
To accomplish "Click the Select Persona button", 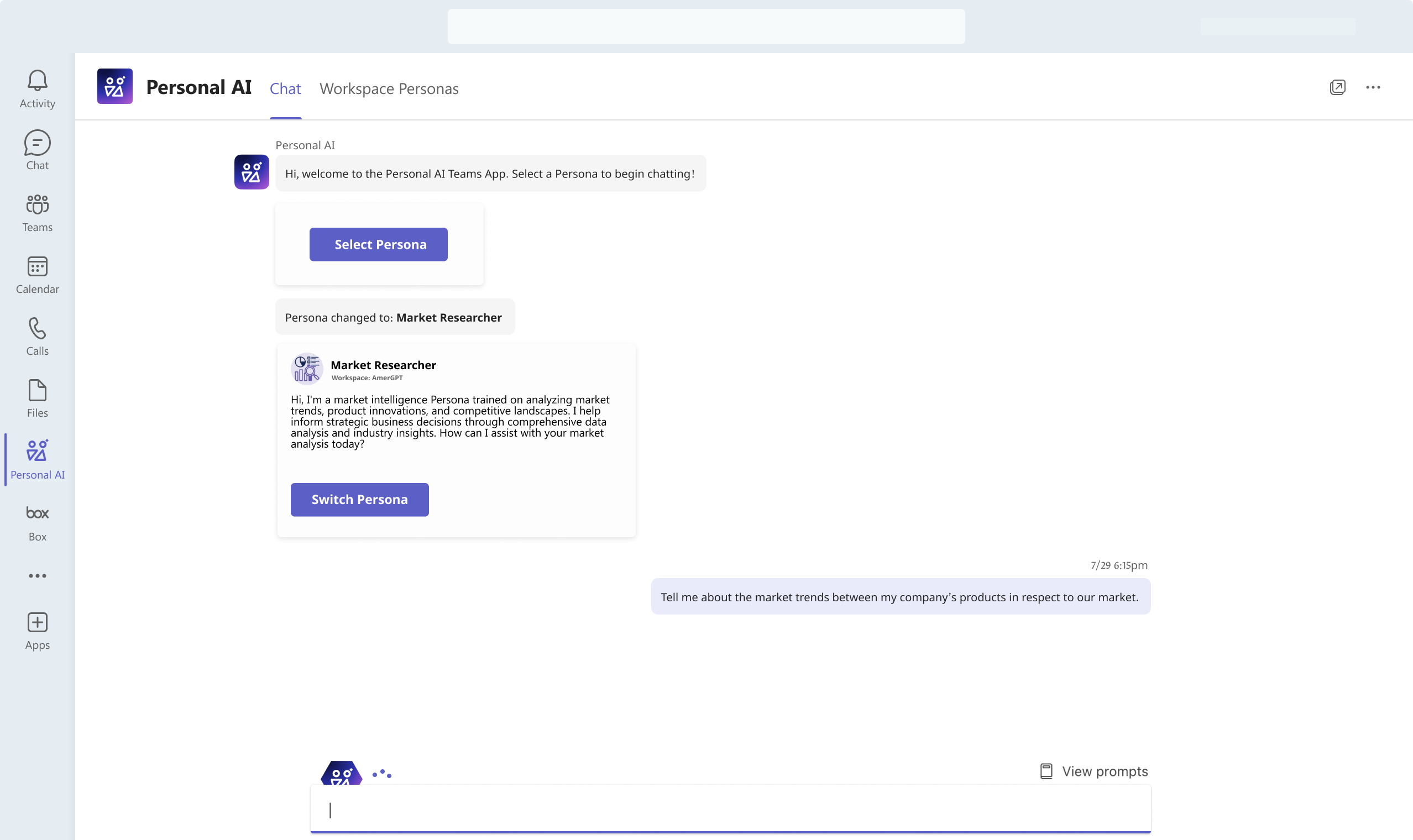I will [x=379, y=244].
